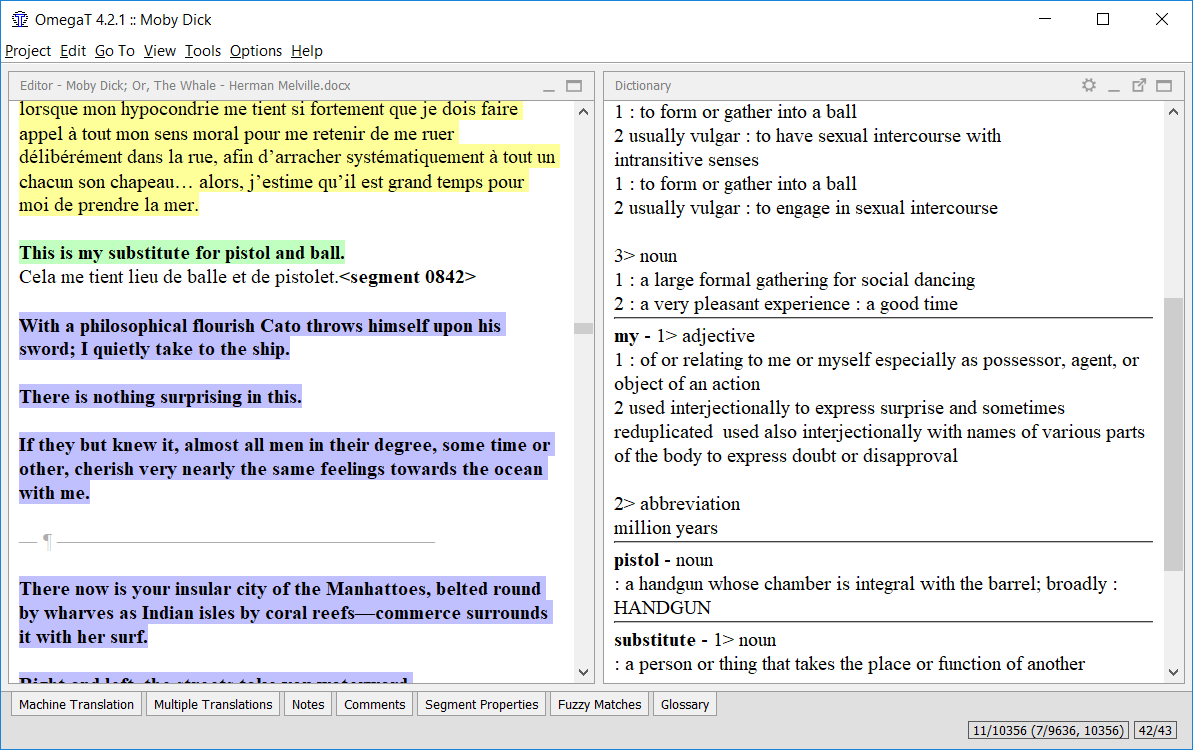Screen dimensions: 1193x750
Task: Show the Segment Properties pane
Action: [x=482, y=704]
